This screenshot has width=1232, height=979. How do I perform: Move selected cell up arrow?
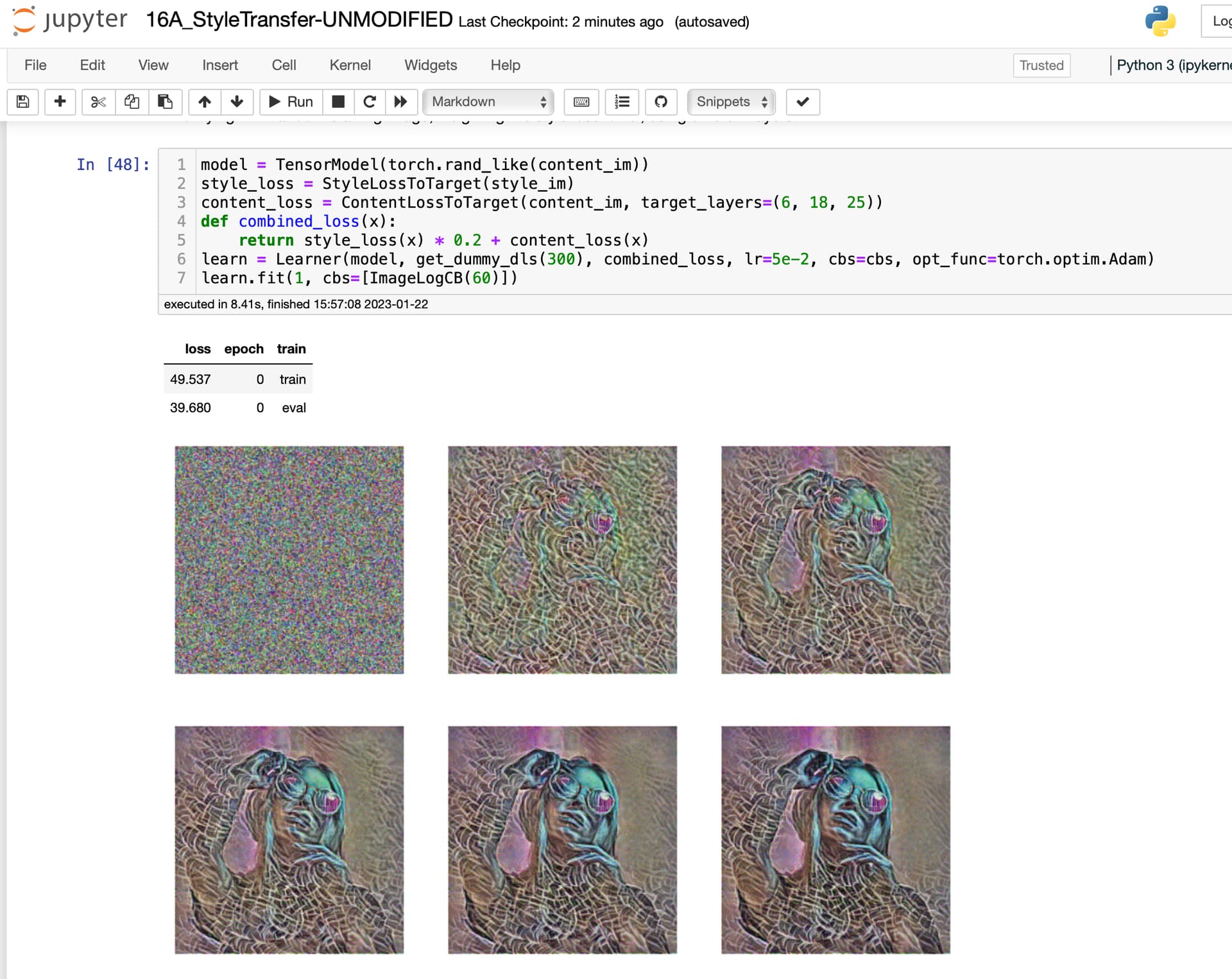(x=205, y=101)
